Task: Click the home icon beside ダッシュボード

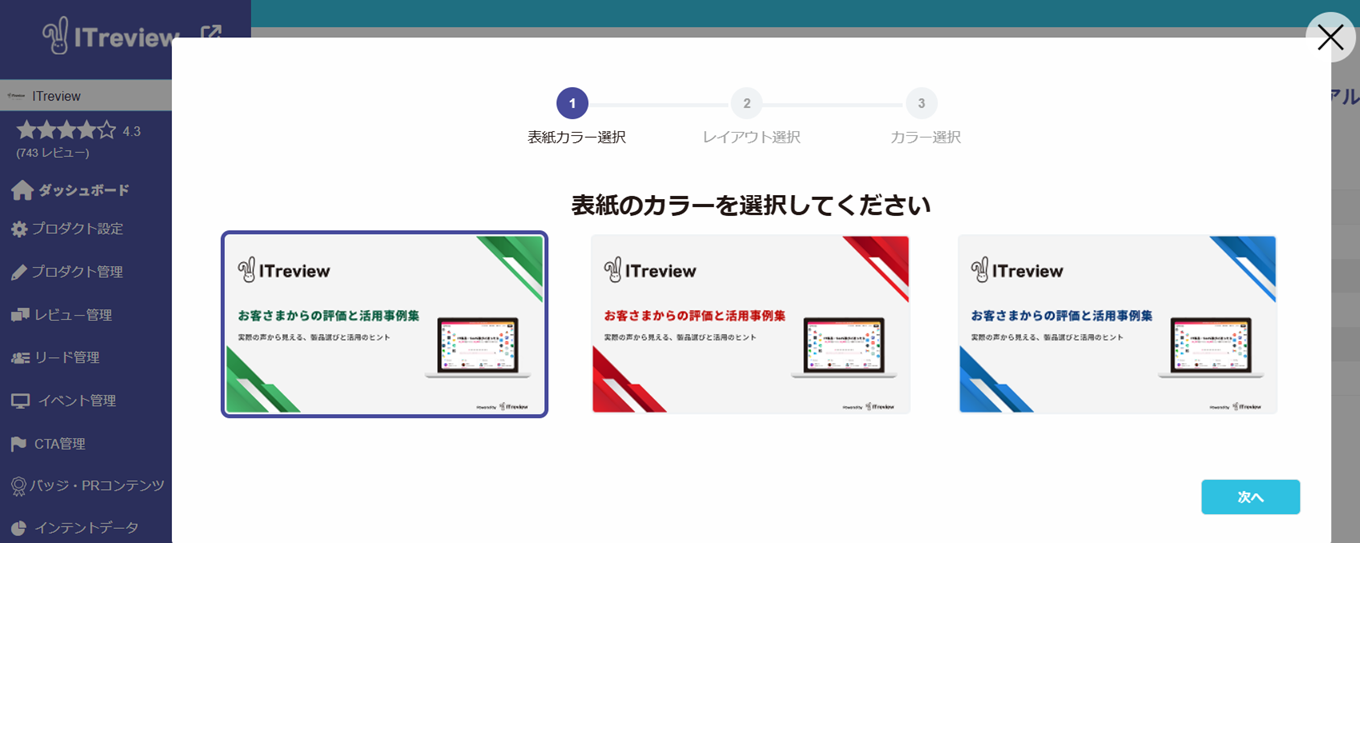Action: point(22,190)
